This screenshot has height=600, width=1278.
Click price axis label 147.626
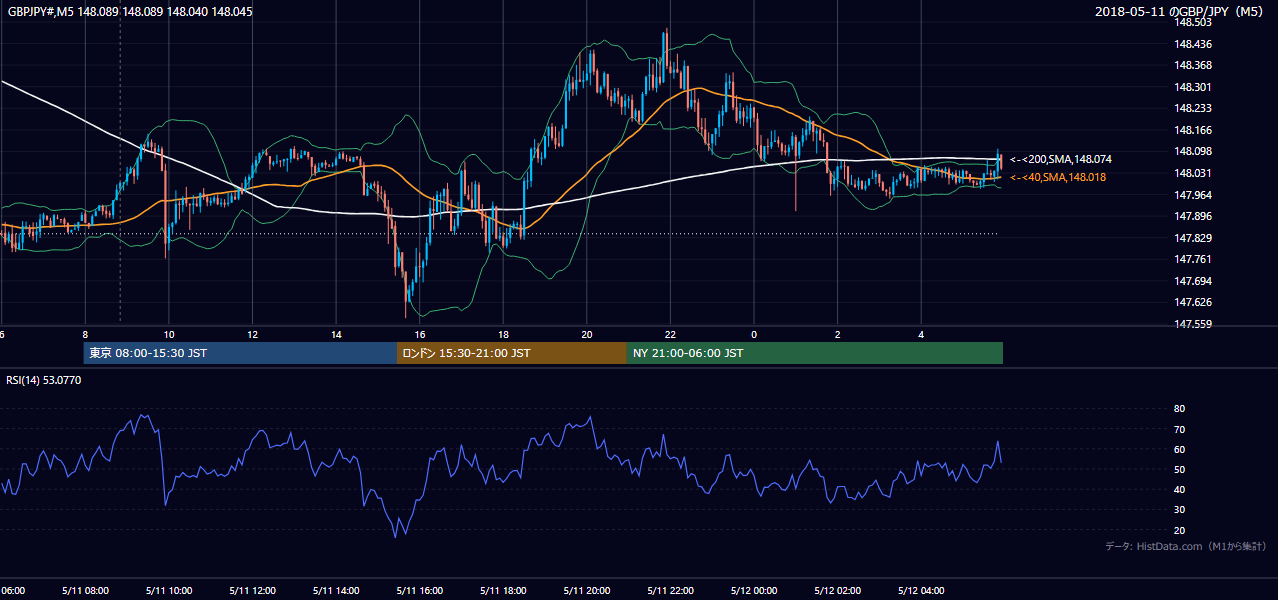point(1192,302)
